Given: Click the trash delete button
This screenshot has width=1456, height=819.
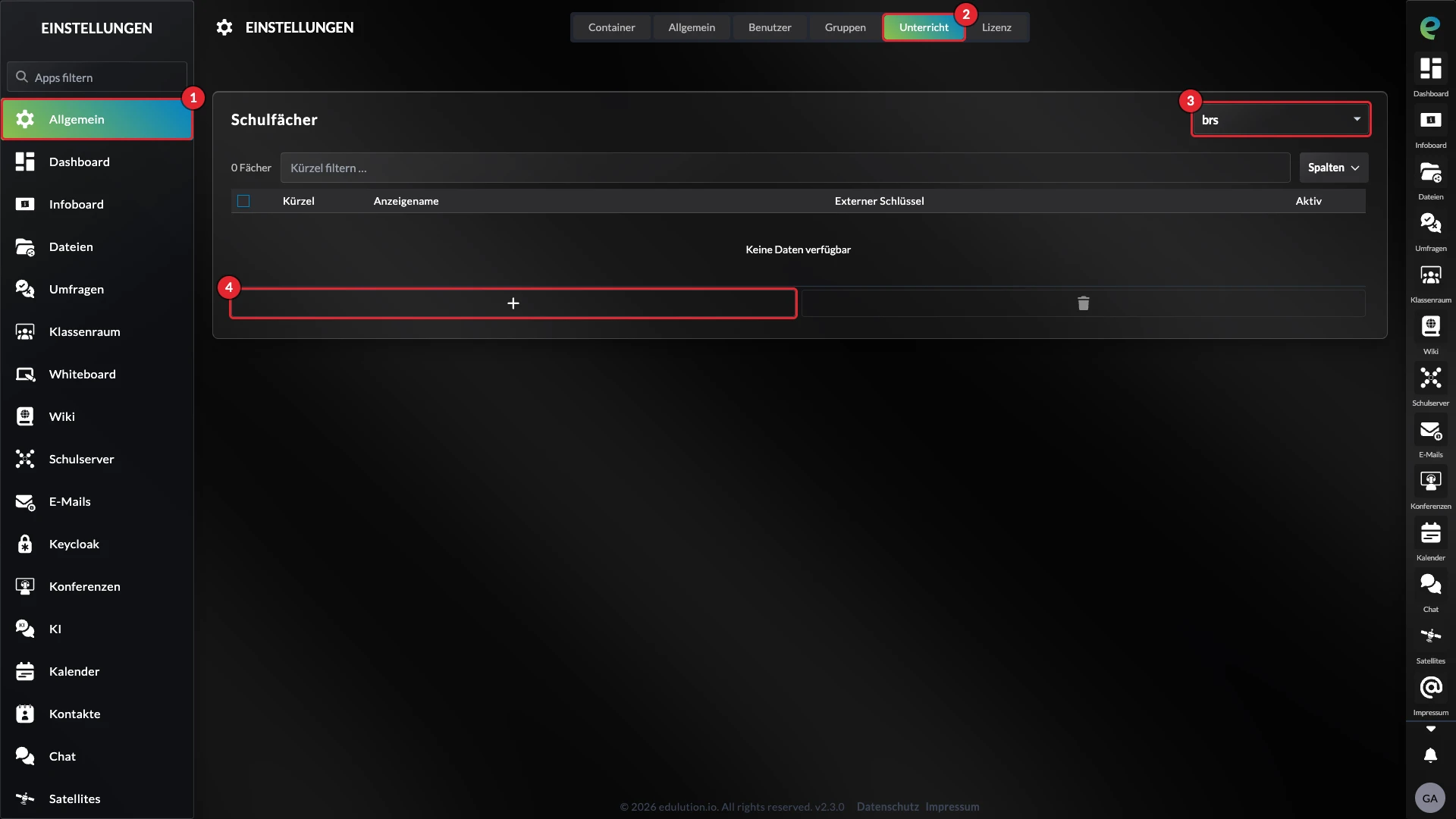Looking at the screenshot, I should tap(1083, 303).
